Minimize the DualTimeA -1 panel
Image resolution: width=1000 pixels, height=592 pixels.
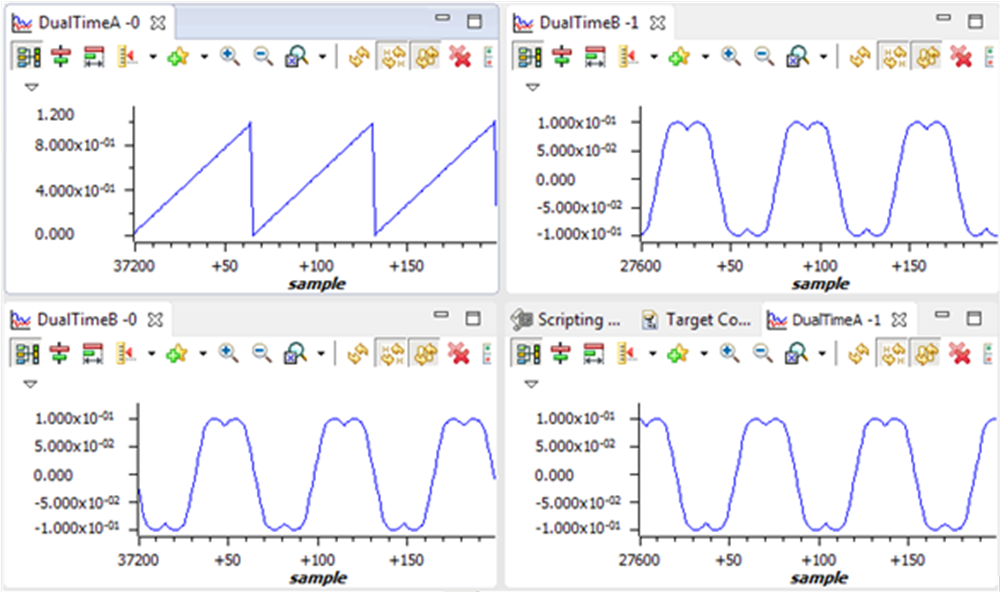click(x=942, y=318)
